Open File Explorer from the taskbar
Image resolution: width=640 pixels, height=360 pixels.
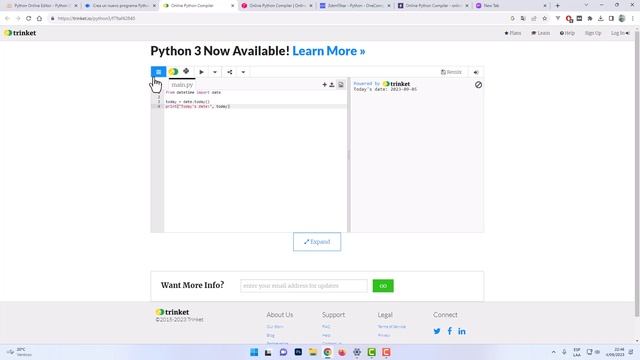point(313,352)
